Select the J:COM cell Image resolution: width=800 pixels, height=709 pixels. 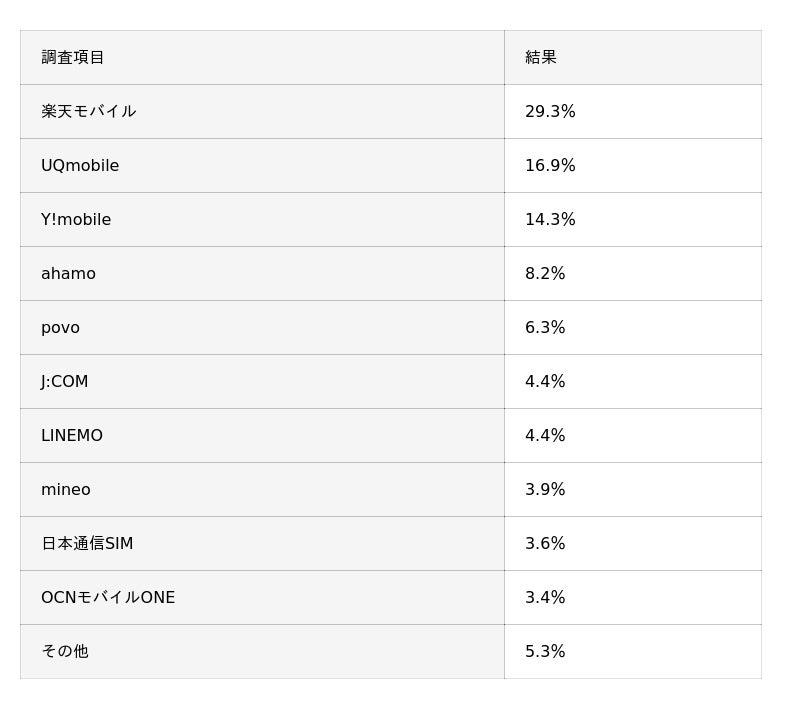64,382
